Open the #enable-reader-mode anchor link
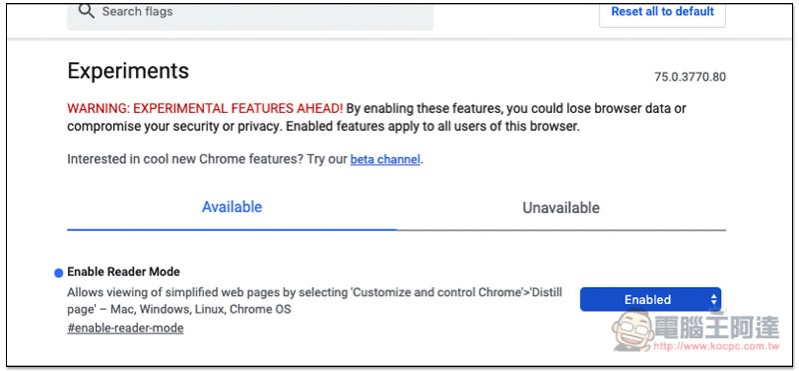Image resolution: width=799 pixels, height=371 pixels. [x=125, y=328]
